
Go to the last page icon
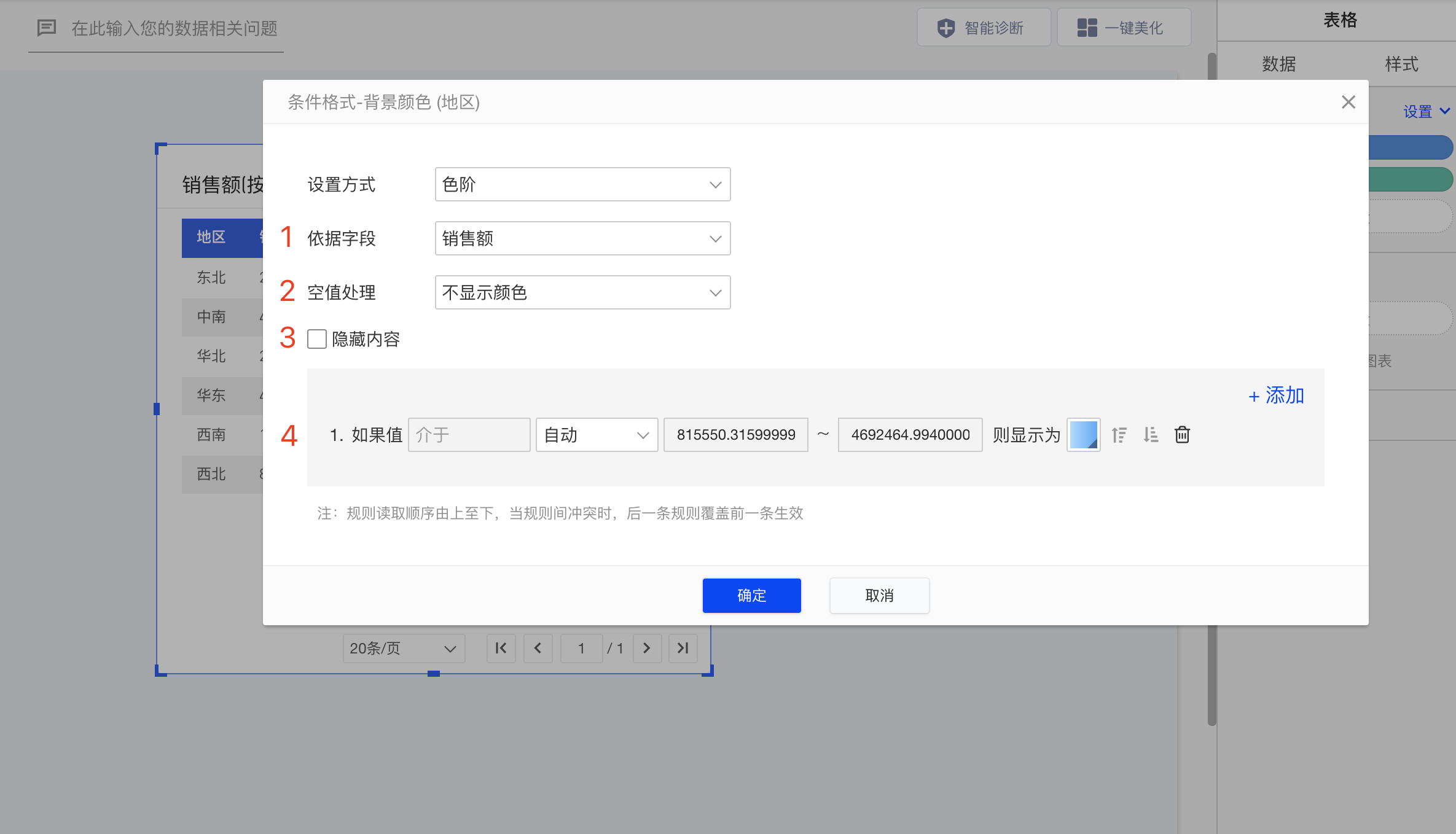(x=683, y=649)
